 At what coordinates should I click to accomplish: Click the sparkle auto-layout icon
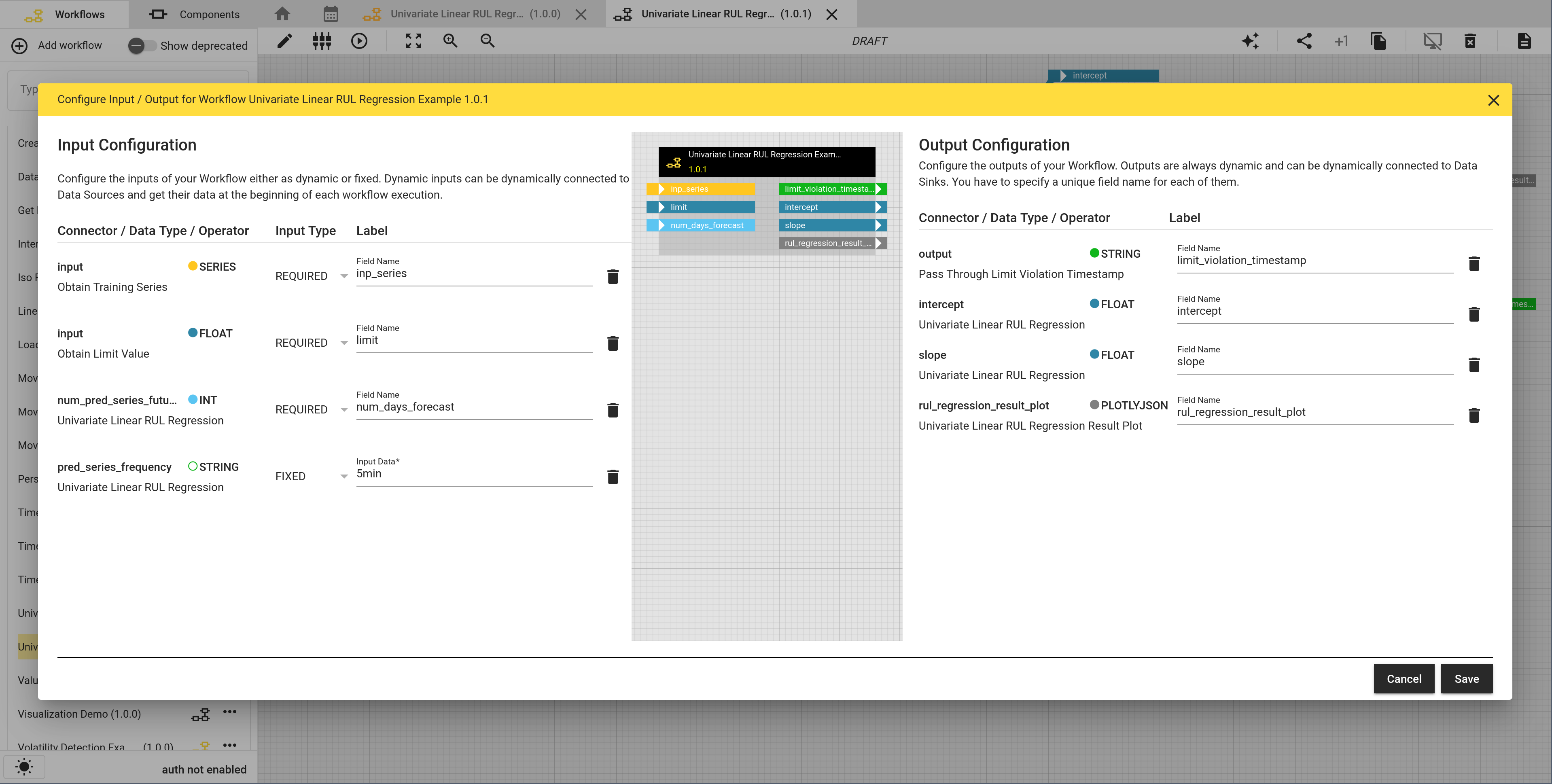coord(1251,41)
